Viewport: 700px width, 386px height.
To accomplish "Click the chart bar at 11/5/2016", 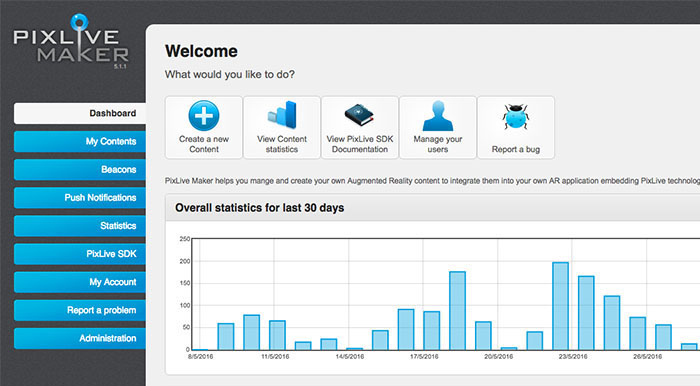I will point(277,335).
